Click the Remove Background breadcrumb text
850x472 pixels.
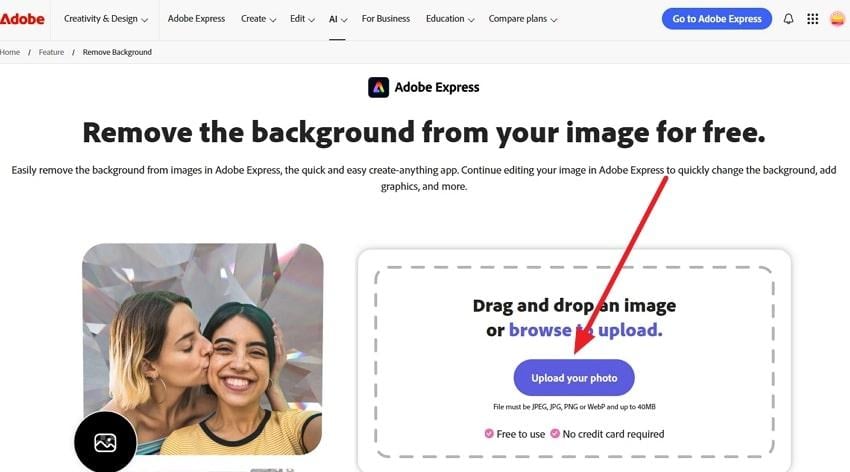pyautogui.click(x=117, y=52)
